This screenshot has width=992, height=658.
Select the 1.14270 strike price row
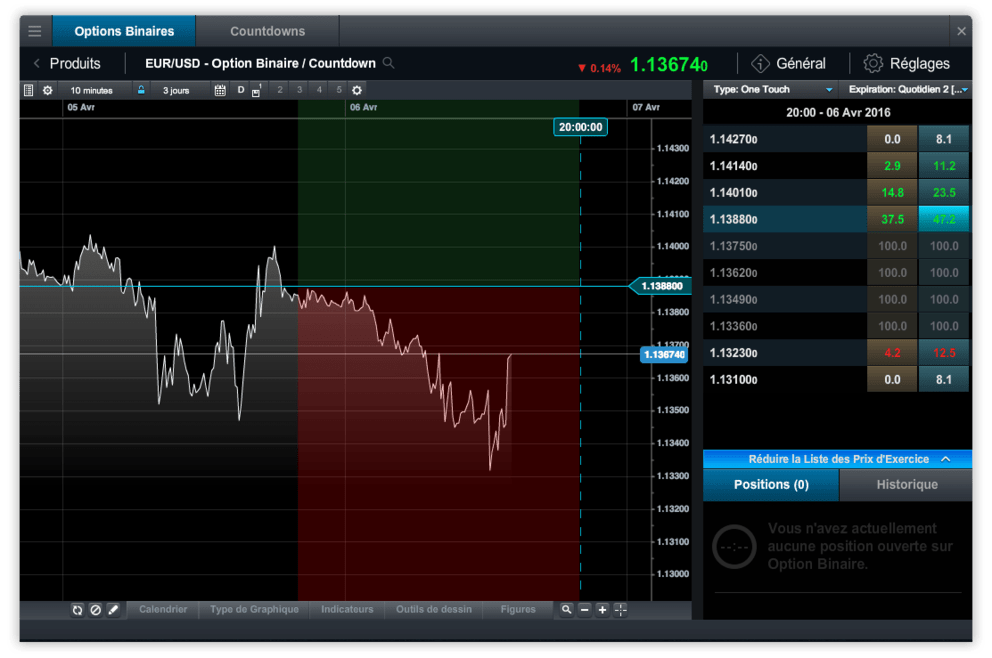784,139
